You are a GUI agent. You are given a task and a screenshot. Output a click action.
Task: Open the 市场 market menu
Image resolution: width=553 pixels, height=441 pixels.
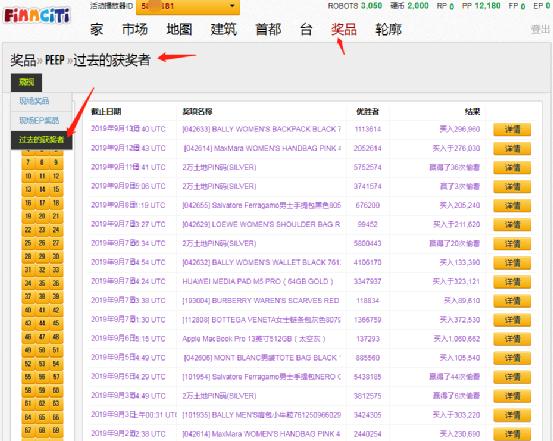click(x=135, y=30)
